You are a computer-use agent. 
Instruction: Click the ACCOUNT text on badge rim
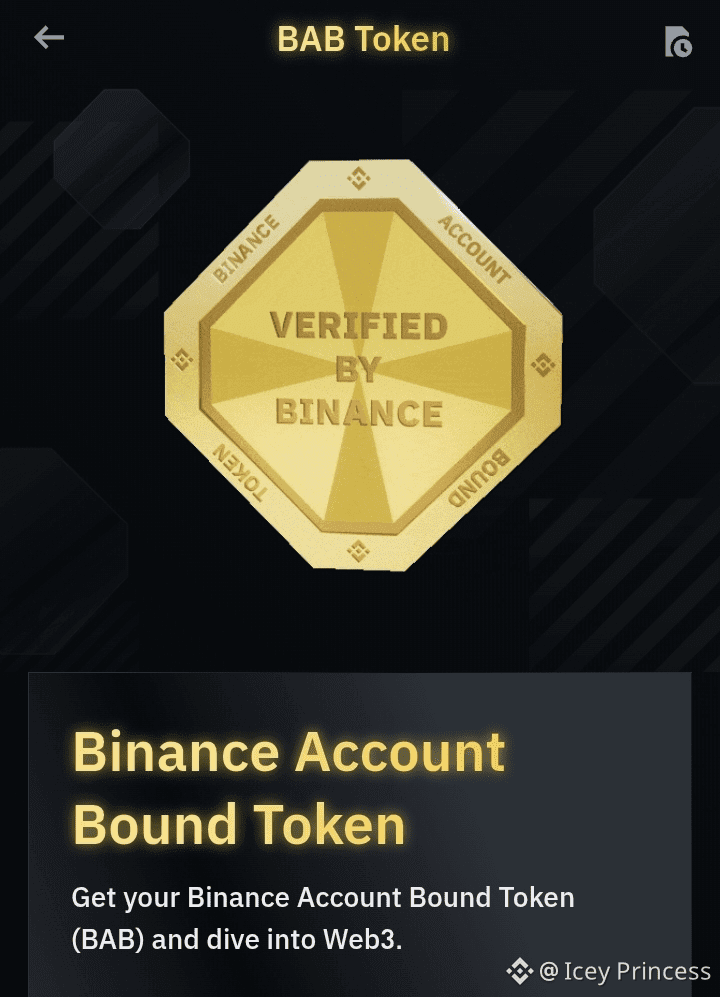click(x=474, y=249)
